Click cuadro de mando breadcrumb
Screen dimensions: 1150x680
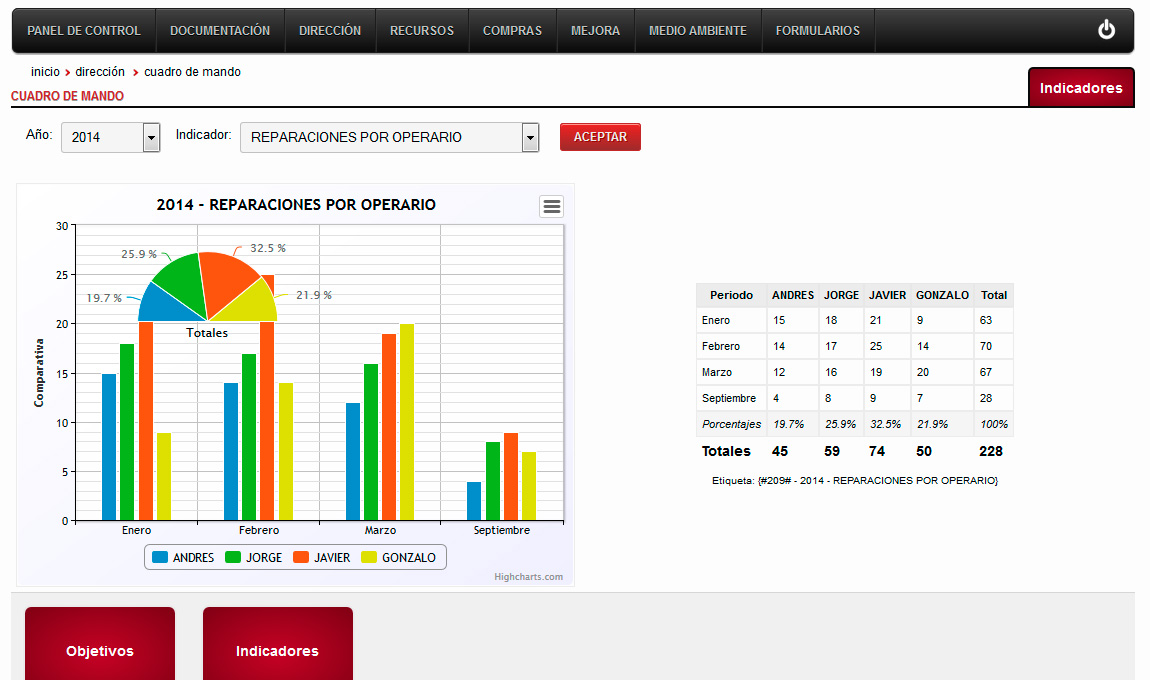tap(192, 72)
